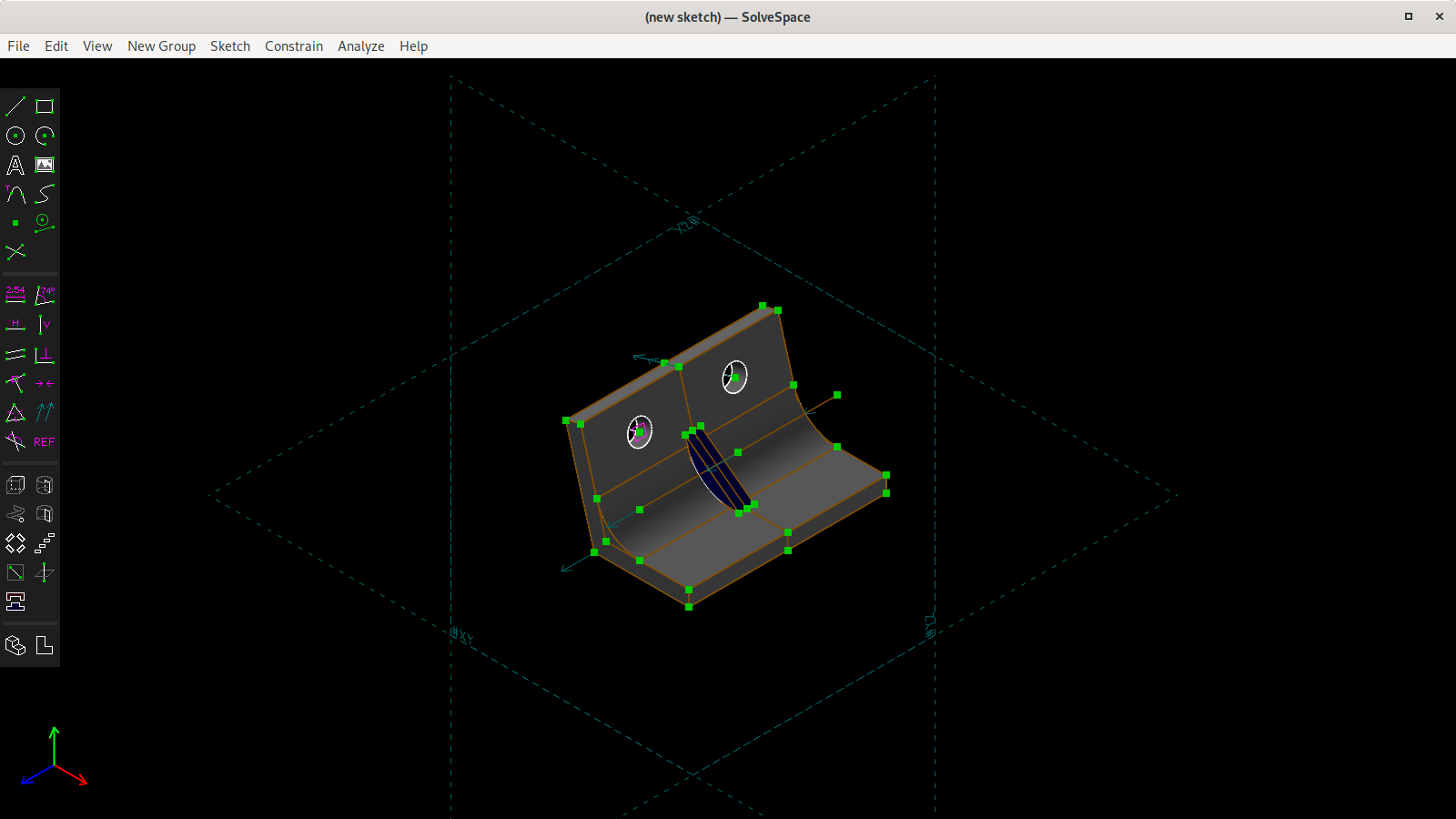
Task: Select the Line Segment sketch tool
Action: [x=15, y=107]
